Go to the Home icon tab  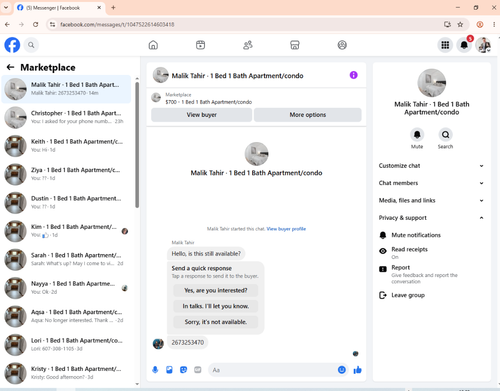click(x=153, y=45)
